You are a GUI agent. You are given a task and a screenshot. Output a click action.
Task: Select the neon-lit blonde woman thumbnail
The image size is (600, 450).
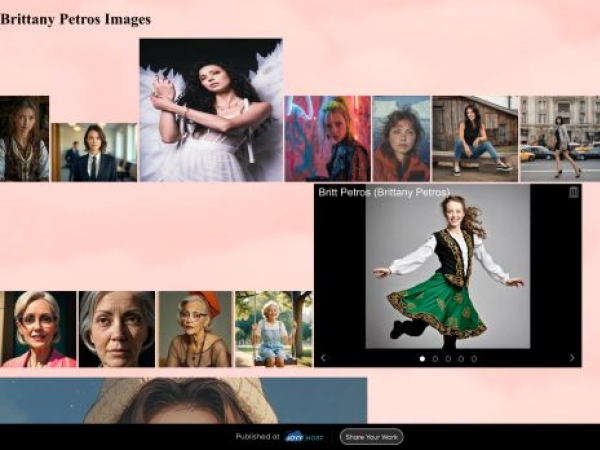[327, 138]
